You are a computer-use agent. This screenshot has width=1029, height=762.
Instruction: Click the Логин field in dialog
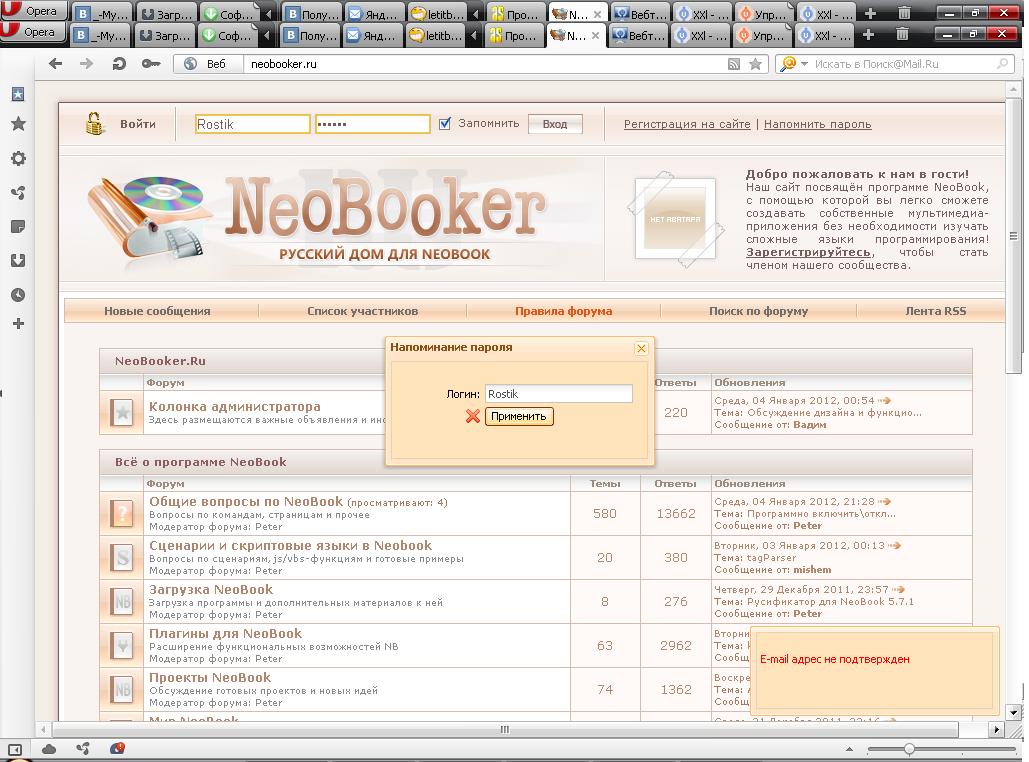click(x=558, y=394)
